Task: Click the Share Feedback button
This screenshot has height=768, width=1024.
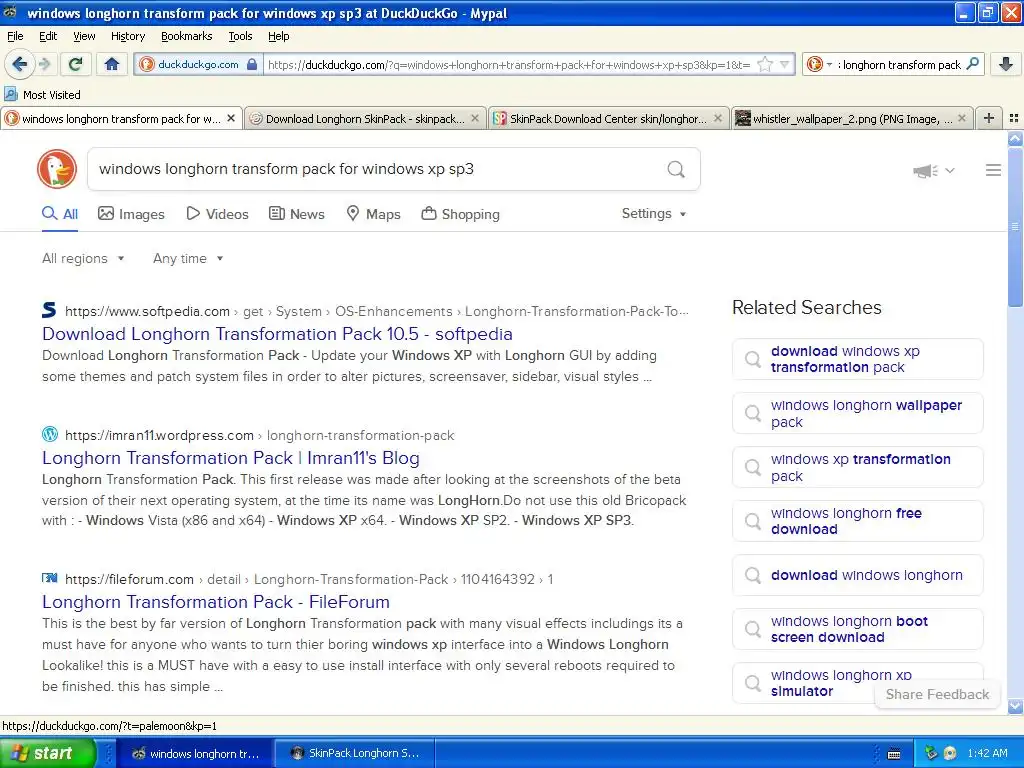Action: pos(937,694)
